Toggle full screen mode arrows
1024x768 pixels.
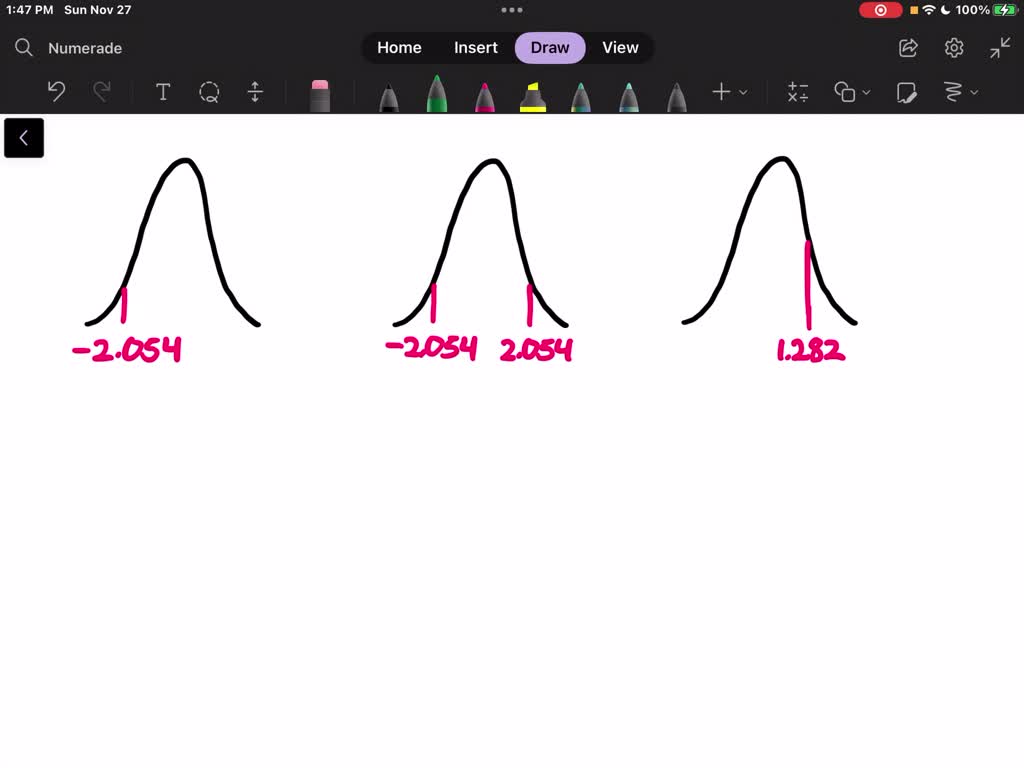[1000, 48]
